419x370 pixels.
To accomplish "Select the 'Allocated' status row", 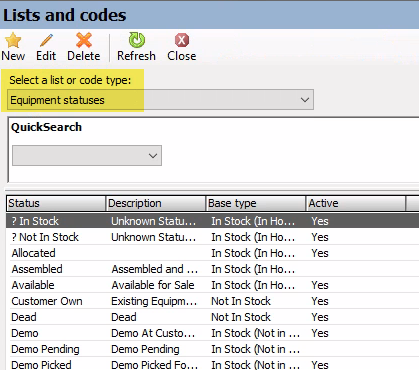I will click(x=213, y=253).
